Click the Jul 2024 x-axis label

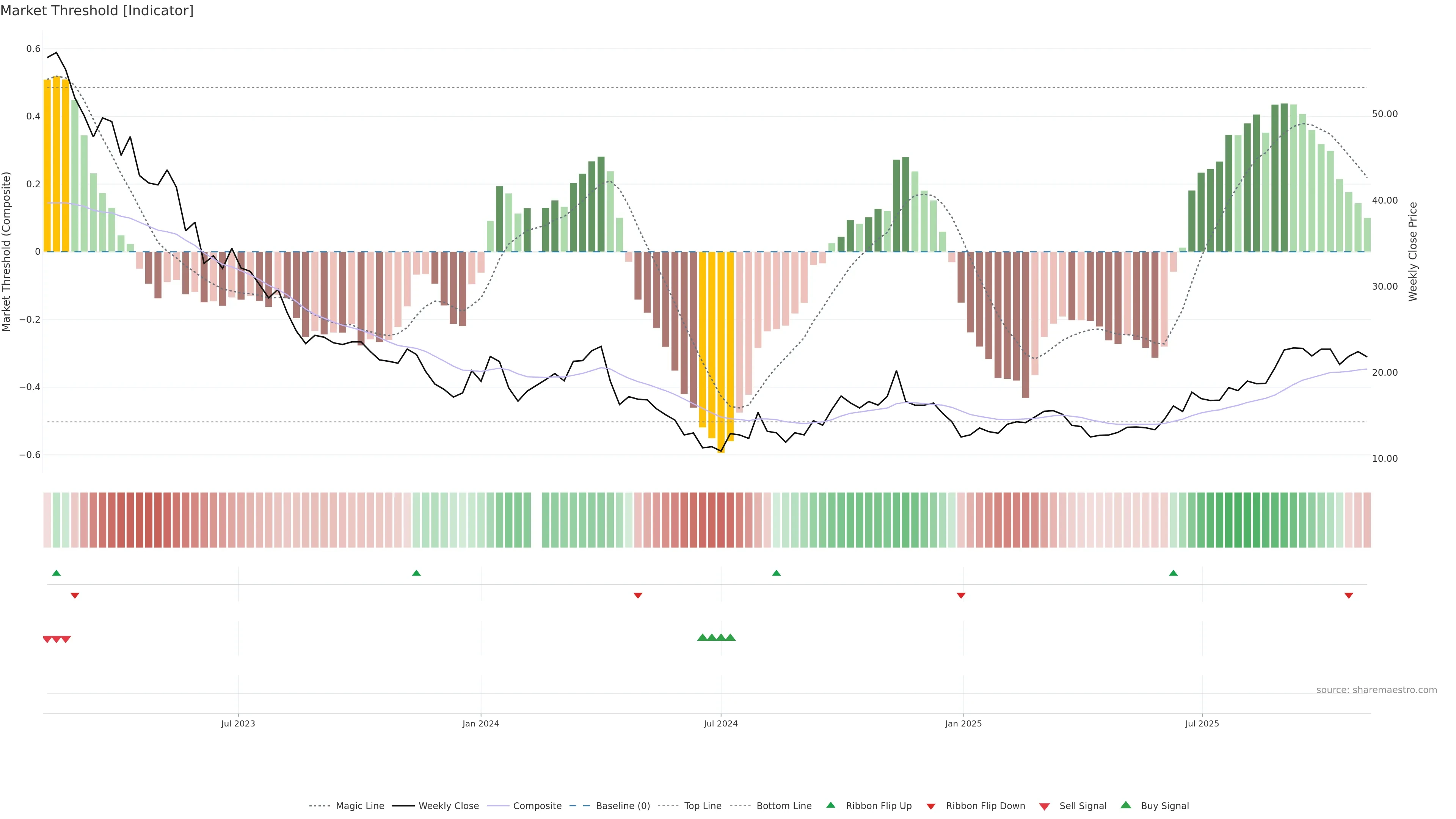coord(721,723)
